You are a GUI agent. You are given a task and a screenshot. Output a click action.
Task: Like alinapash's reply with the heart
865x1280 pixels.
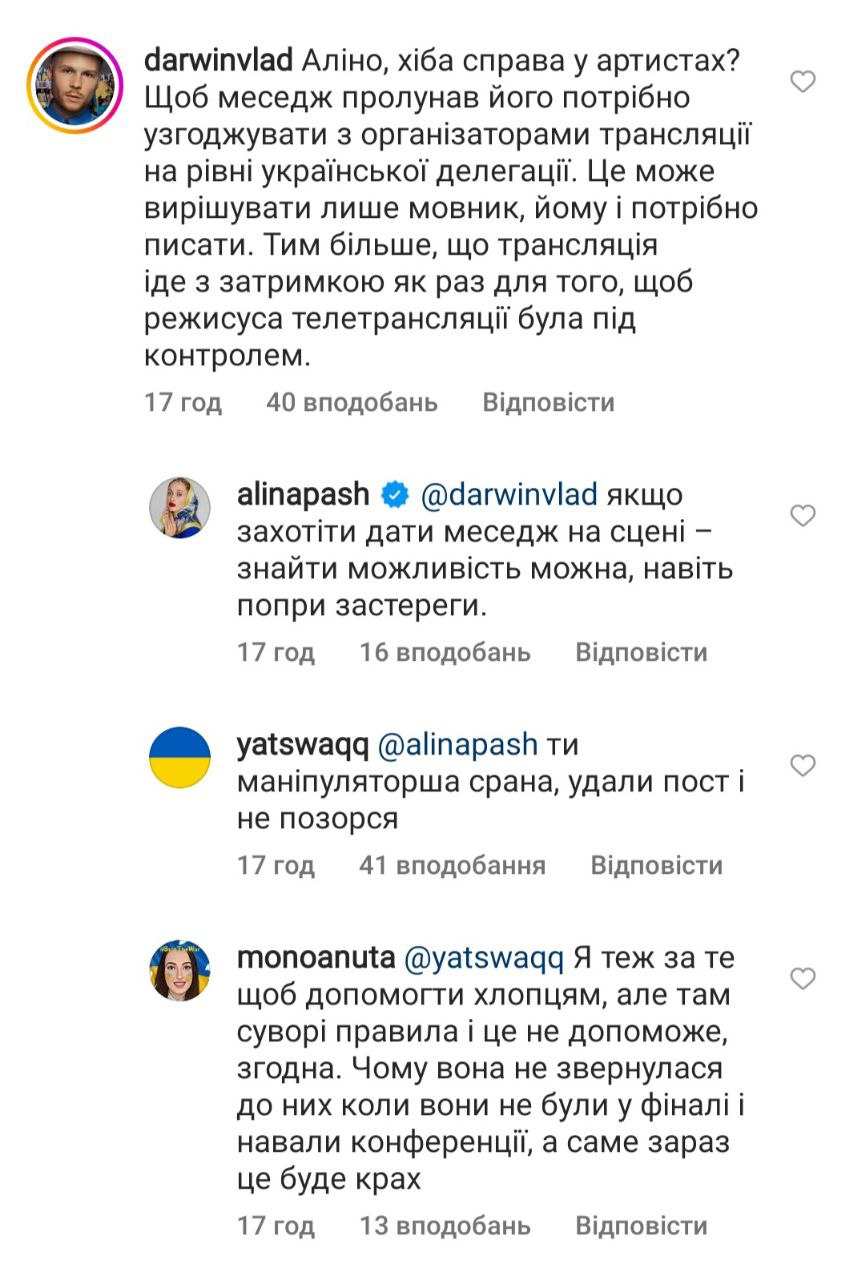click(x=804, y=516)
